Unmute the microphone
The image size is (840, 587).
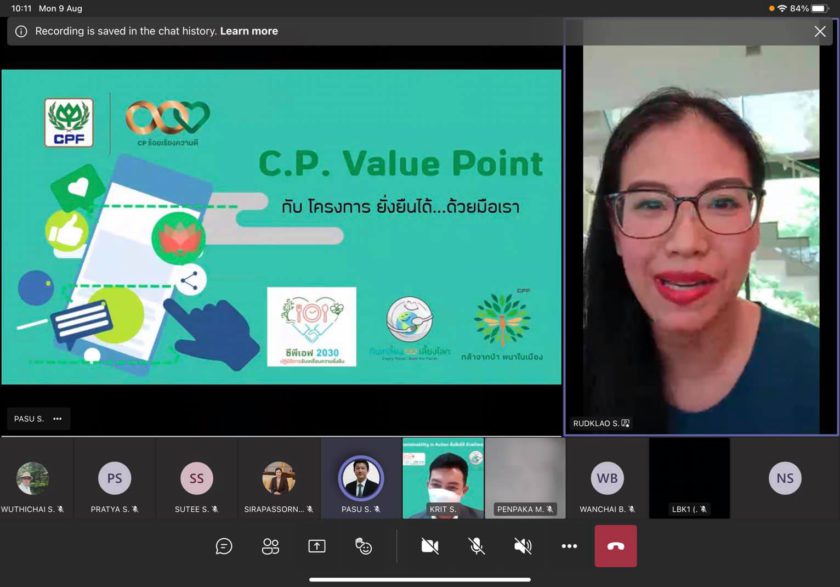pyautogui.click(x=477, y=546)
